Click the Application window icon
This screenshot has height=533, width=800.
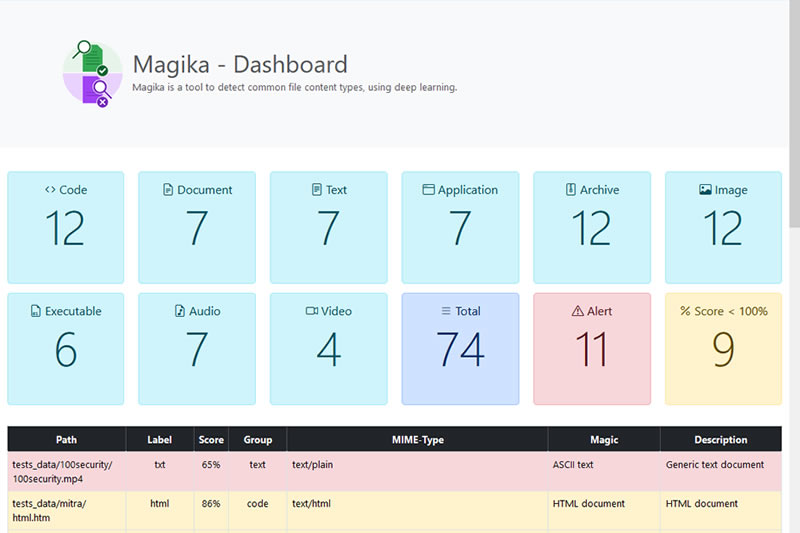click(429, 190)
